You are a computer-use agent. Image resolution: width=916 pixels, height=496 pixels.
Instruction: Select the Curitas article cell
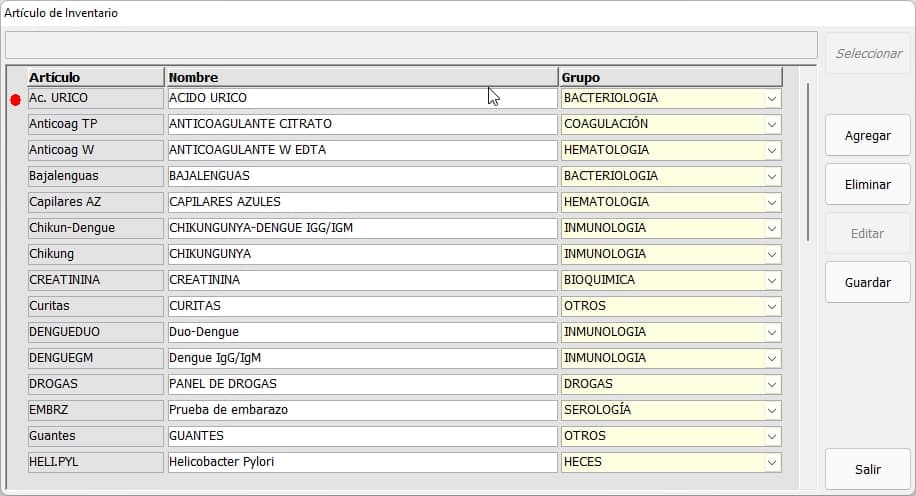coord(96,306)
